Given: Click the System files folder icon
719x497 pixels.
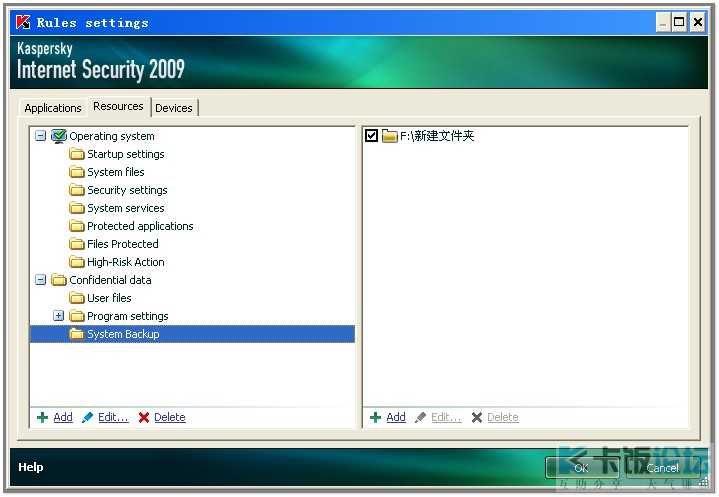Looking at the screenshot, I should tap(77, 172).
